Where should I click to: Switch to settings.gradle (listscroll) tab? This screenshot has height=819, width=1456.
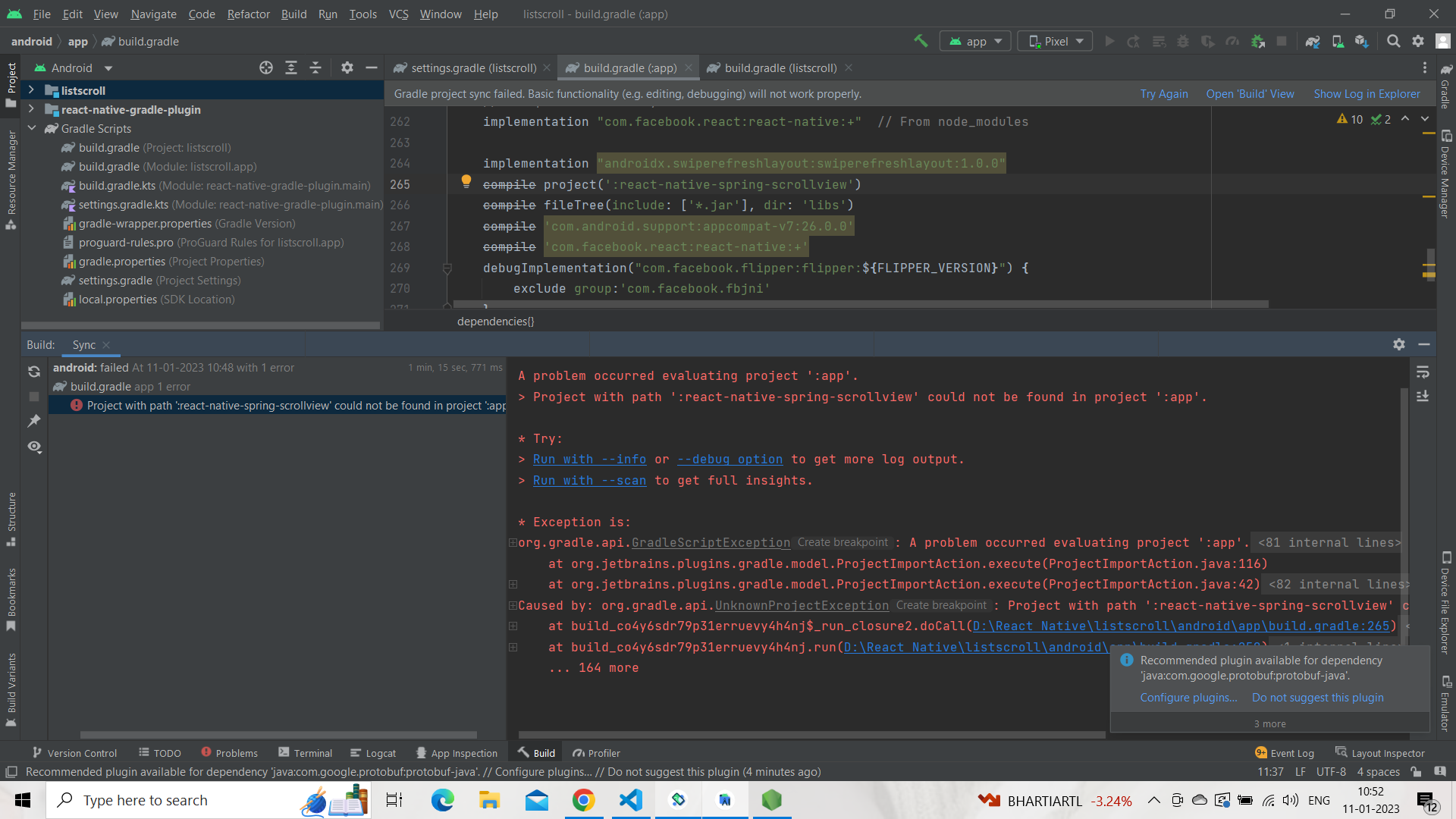pyautogui.click(x=473, y=67)
